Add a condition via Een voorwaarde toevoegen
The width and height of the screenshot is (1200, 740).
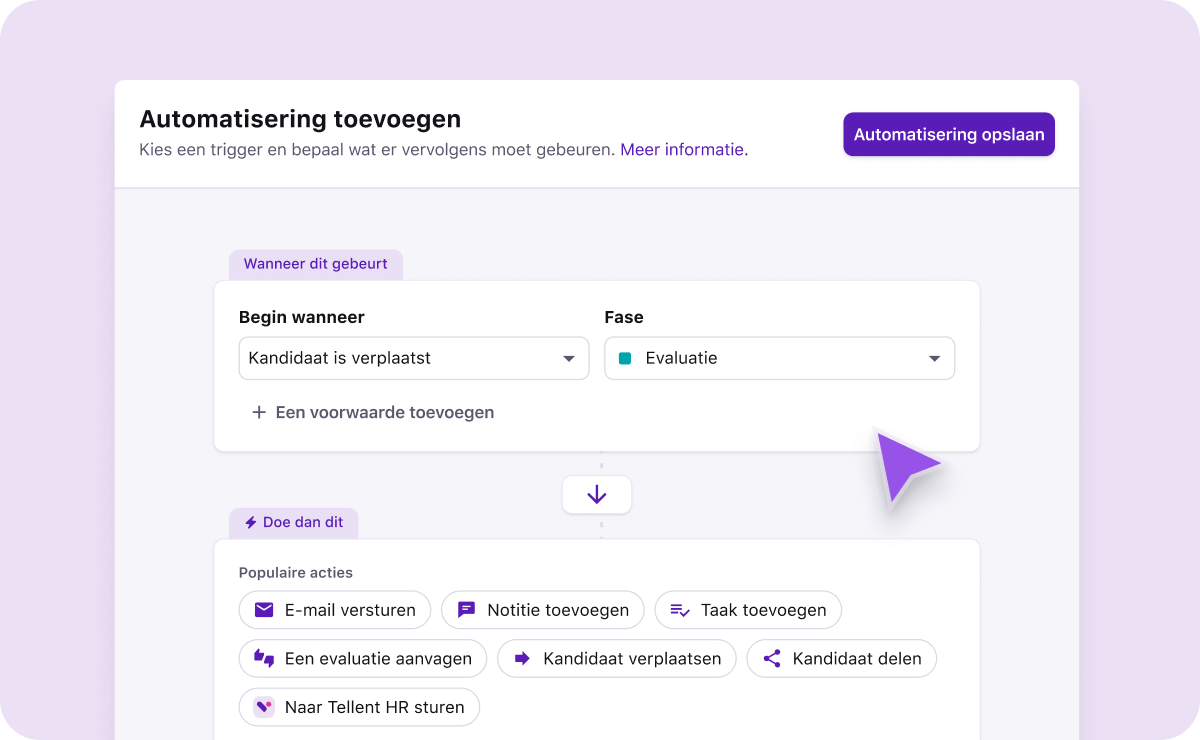click(x=384, y=412)
